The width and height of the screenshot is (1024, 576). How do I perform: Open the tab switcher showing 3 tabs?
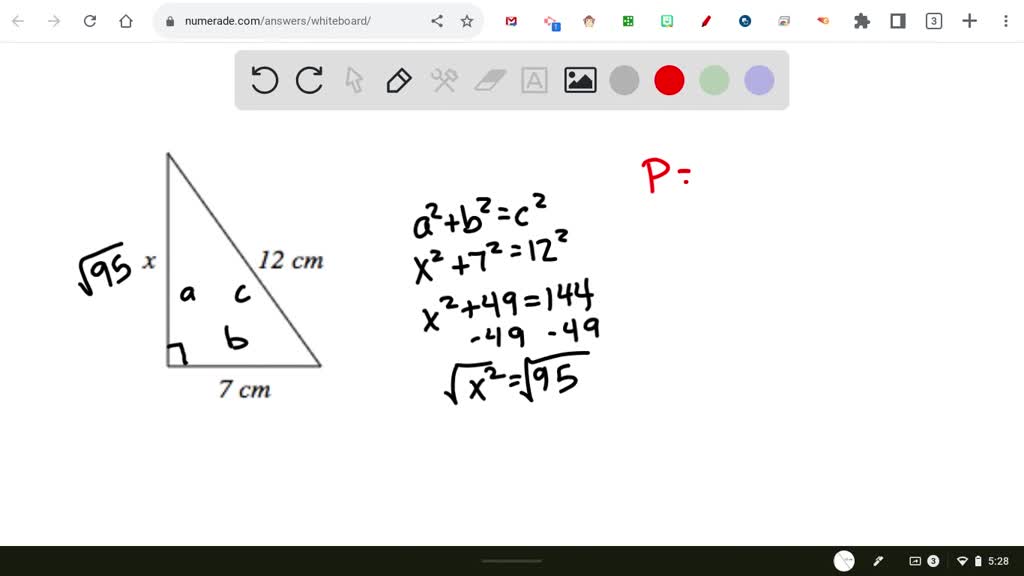tap(933, 20)
